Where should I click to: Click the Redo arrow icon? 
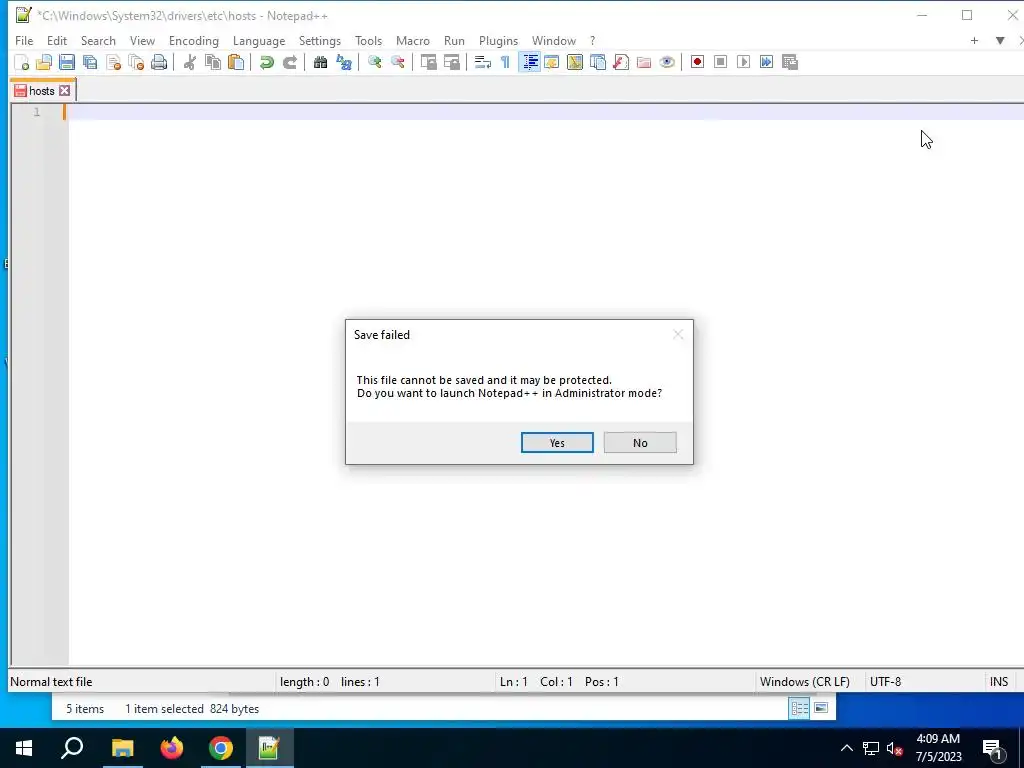[289, 62]
